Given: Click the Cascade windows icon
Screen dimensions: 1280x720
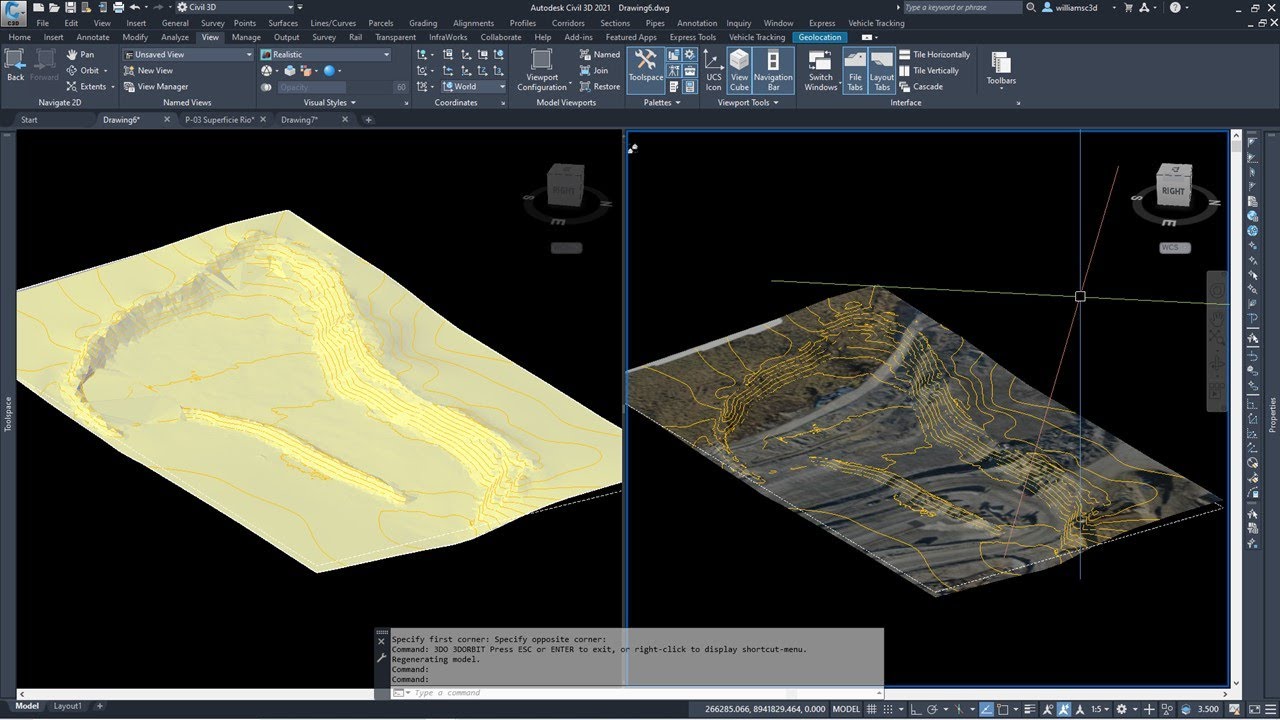Looking at the screenshot, I should (x=921, y=87).
